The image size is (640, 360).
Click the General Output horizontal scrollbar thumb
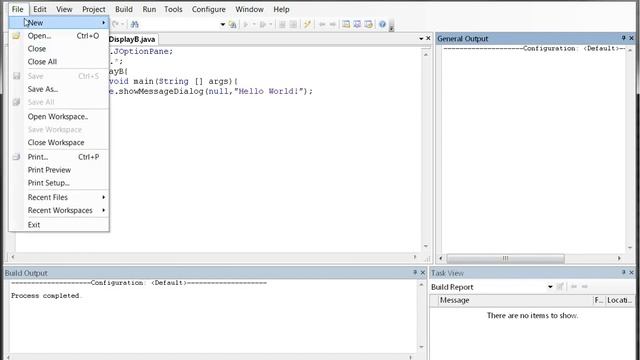[506, 258]
